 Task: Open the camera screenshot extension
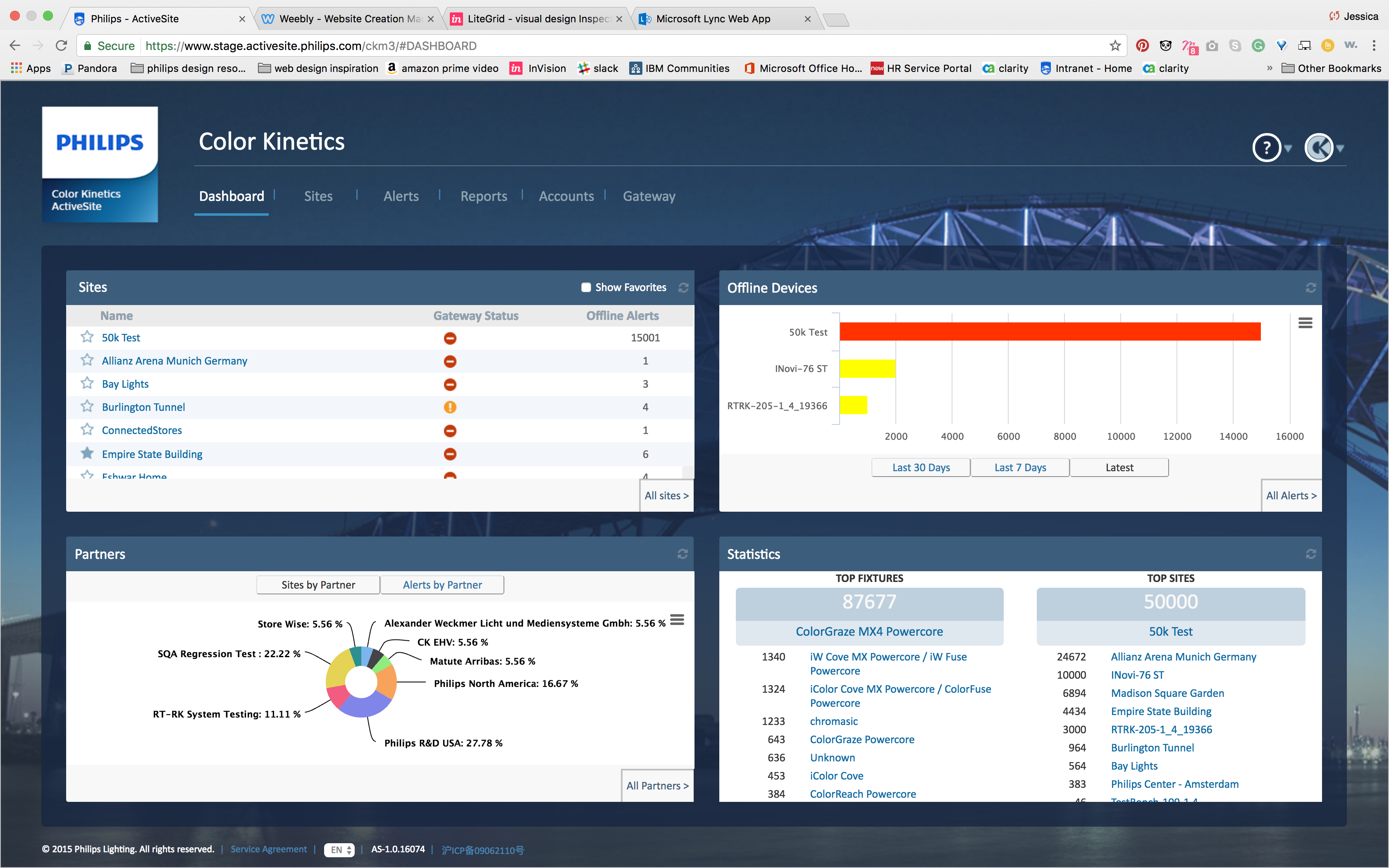[x=1212, y=45]
